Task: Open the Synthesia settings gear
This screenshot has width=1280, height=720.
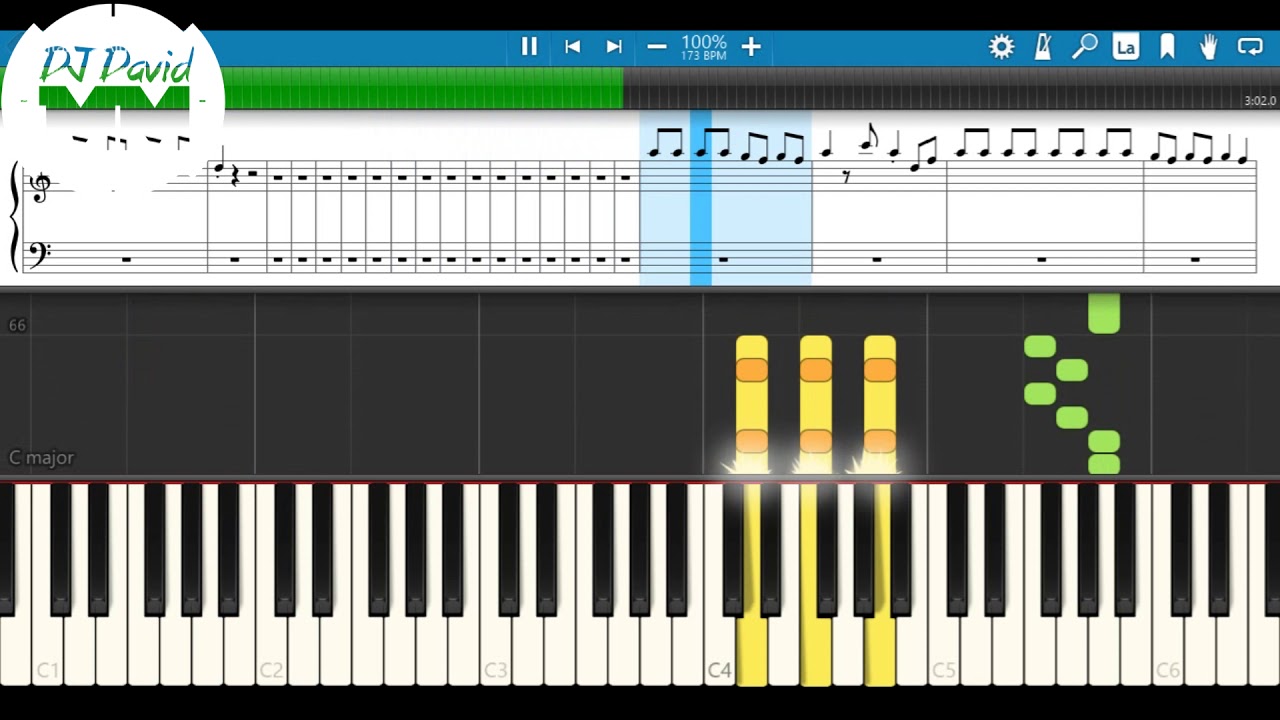Action: click(x=1001, y=46)
